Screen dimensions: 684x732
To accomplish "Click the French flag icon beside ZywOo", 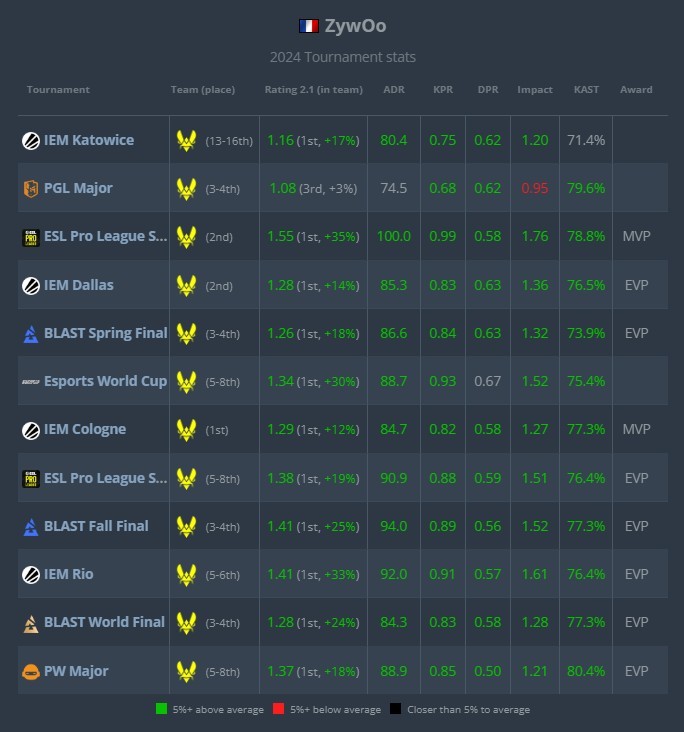I will (309, 25).
